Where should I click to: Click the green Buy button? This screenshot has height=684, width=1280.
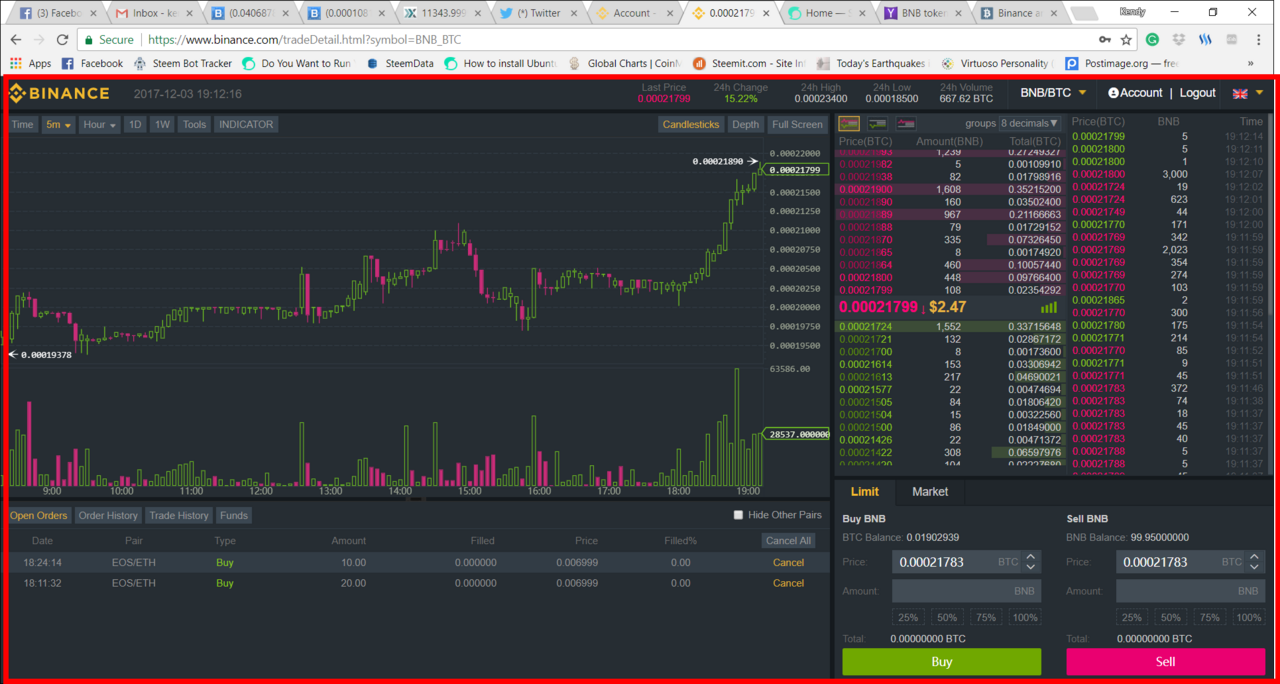click(942, 661)
